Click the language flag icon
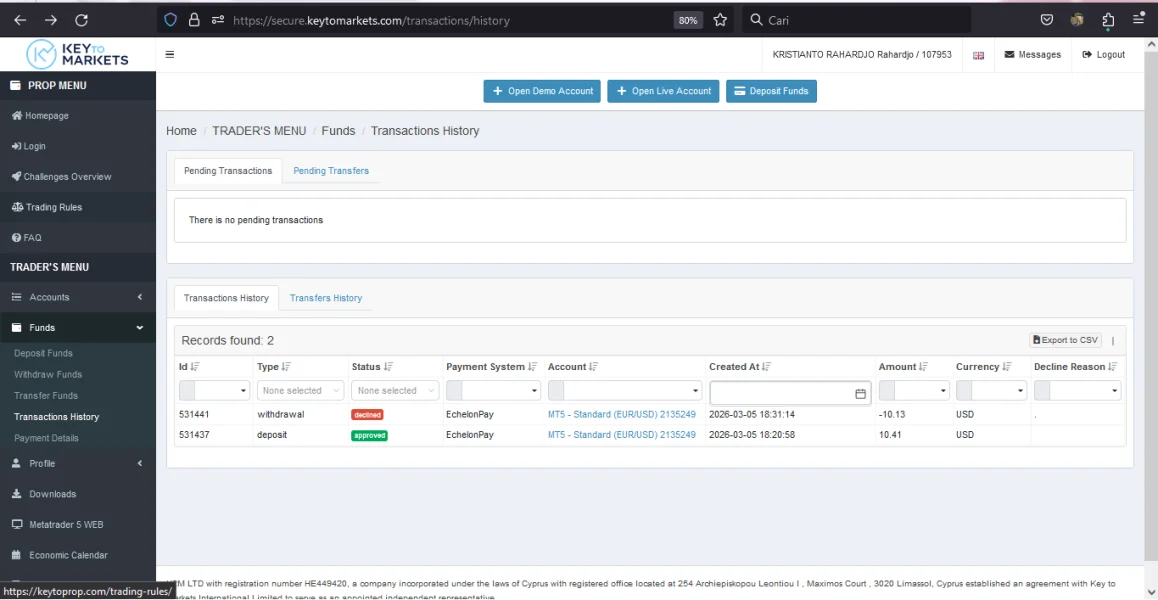 point(978,56)
